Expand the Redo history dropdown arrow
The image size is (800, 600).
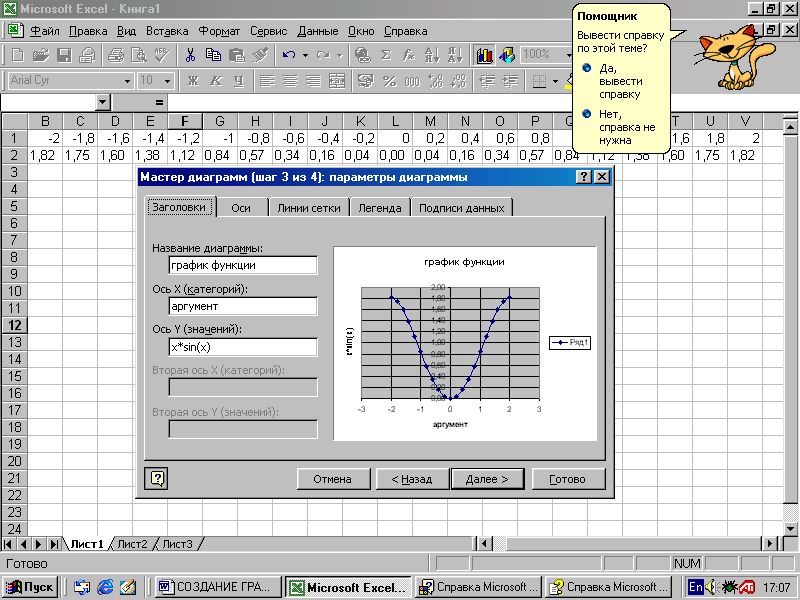point(339,55)
